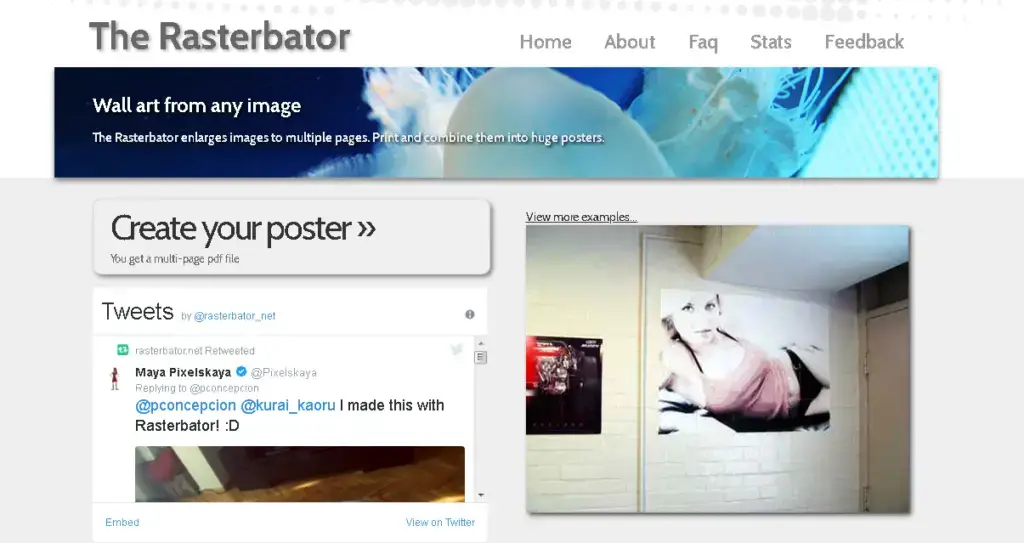
Task: Open the Feedback page
Action: tap(864, 42)
